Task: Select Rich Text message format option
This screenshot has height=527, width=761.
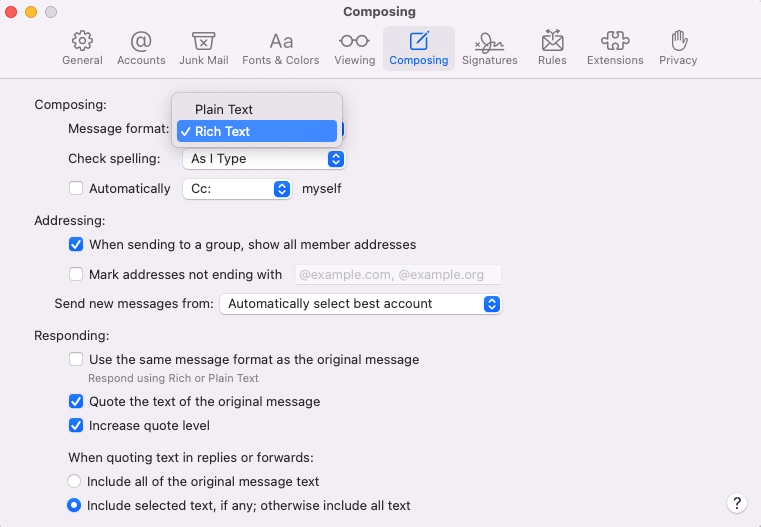Action: tap(222, 131)
